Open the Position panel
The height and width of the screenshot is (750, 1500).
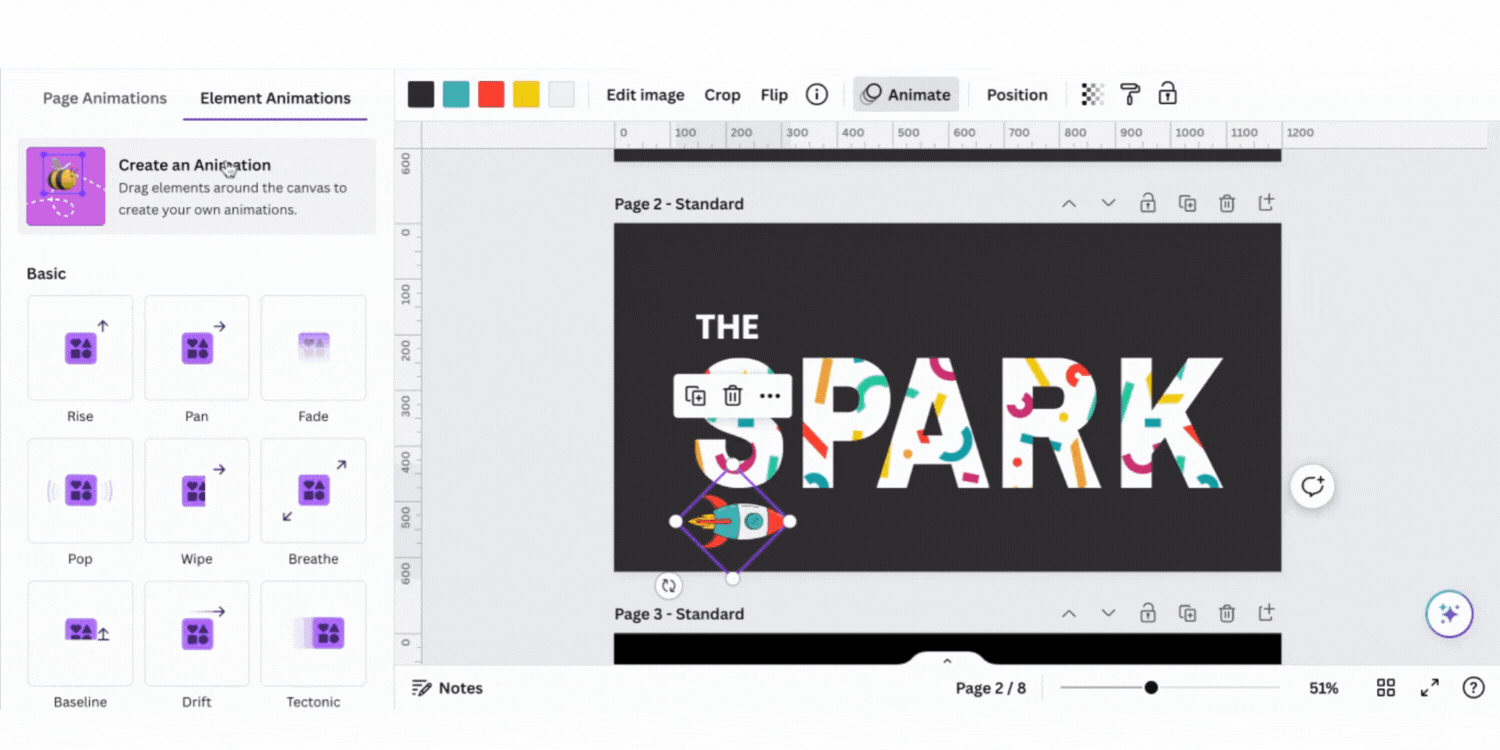click(1017, 95)
